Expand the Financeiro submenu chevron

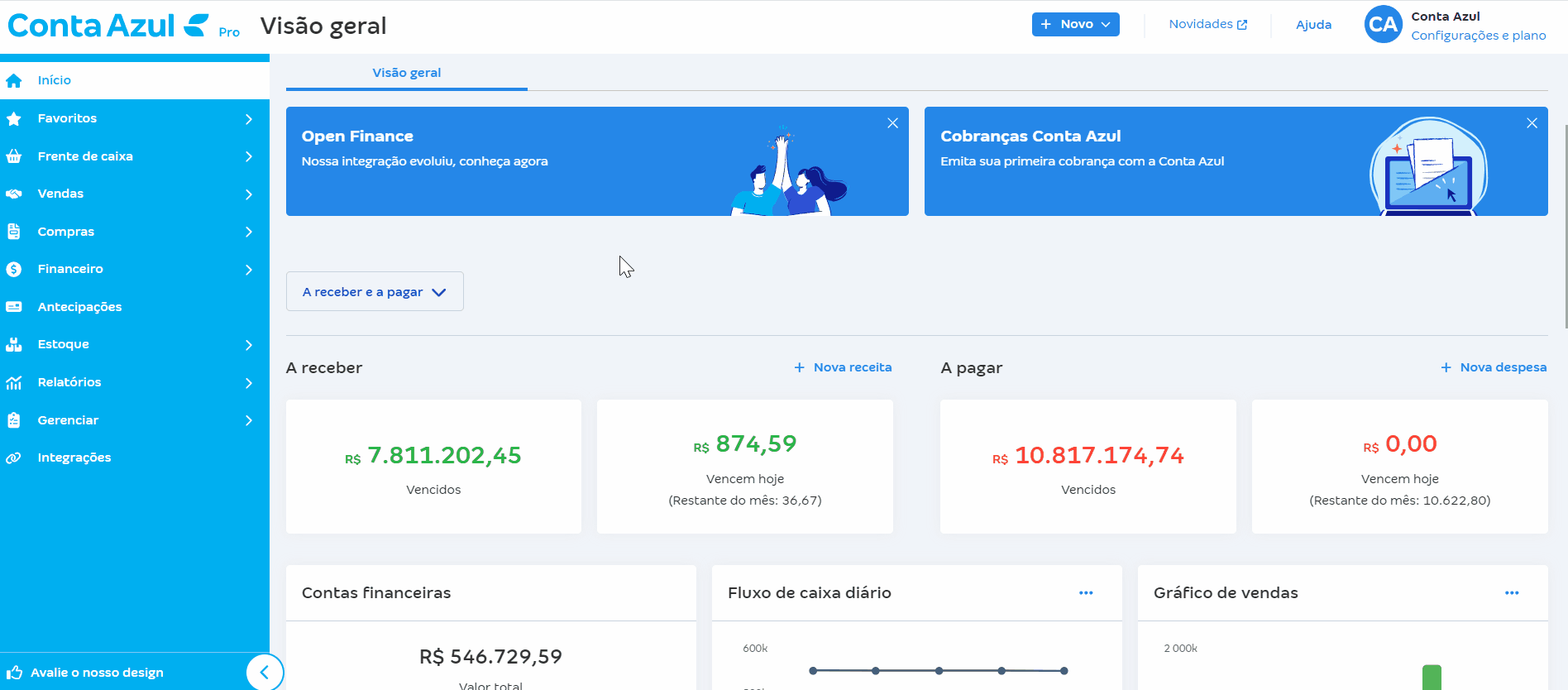tap(248, 270)
